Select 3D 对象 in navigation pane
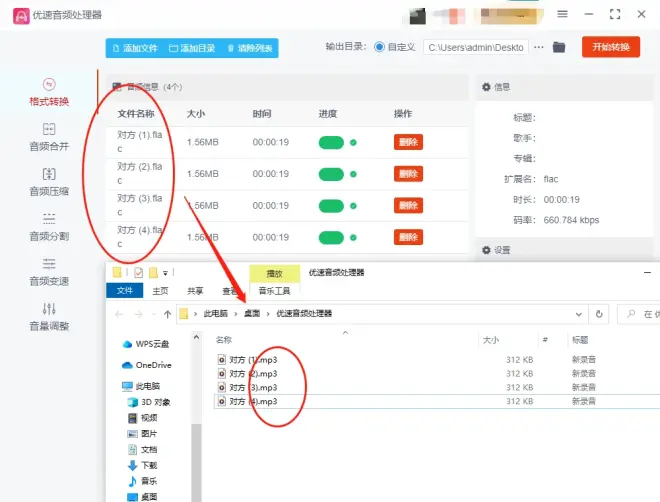660x502 pixels. coord(149,402)
